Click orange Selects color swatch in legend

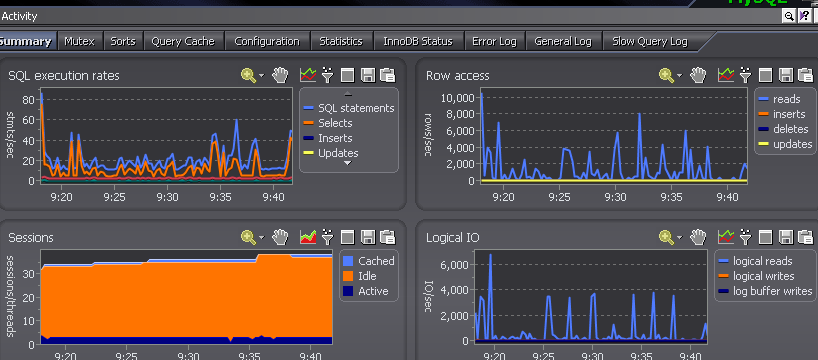point(309,123)
